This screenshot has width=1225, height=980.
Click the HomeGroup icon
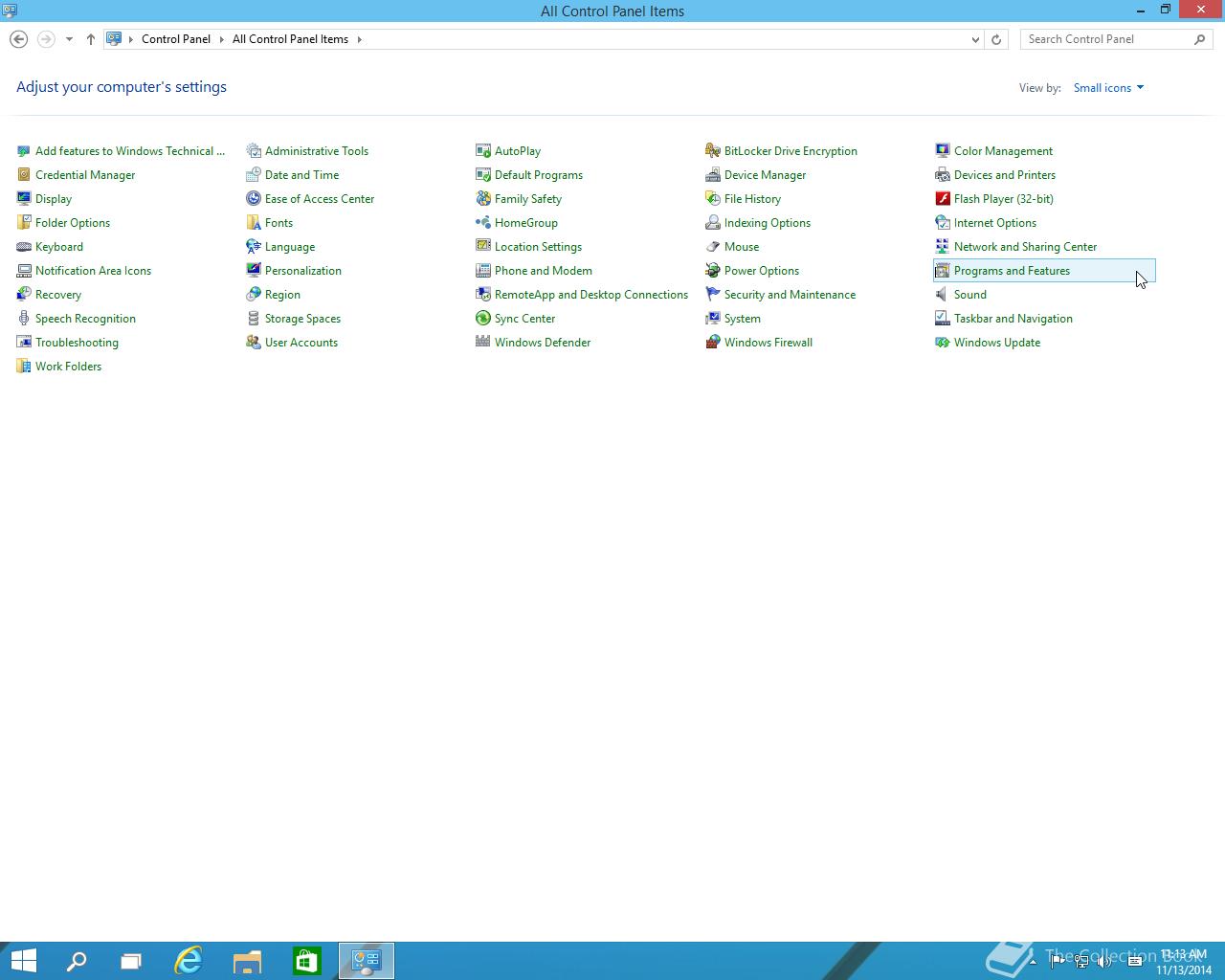click(483, 222)
